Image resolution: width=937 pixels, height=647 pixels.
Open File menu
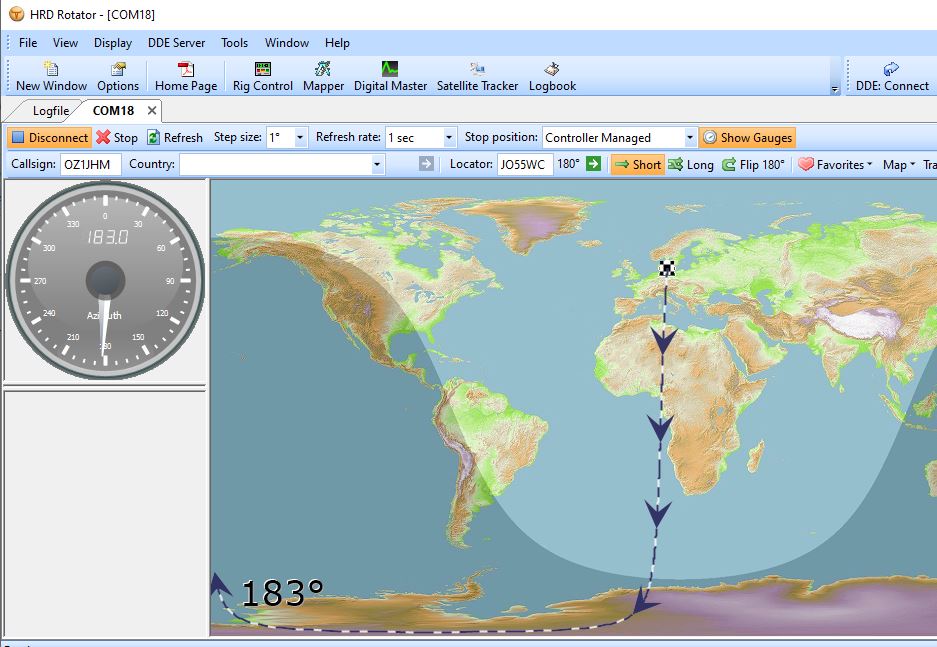(28, 42)
